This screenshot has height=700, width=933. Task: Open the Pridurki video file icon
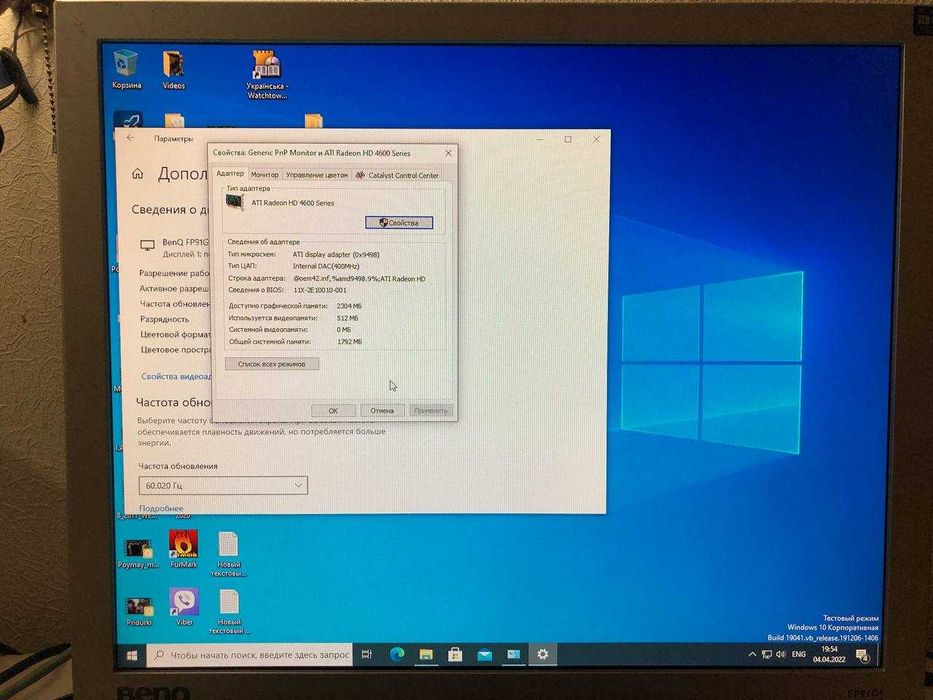(x=139, y=611)
